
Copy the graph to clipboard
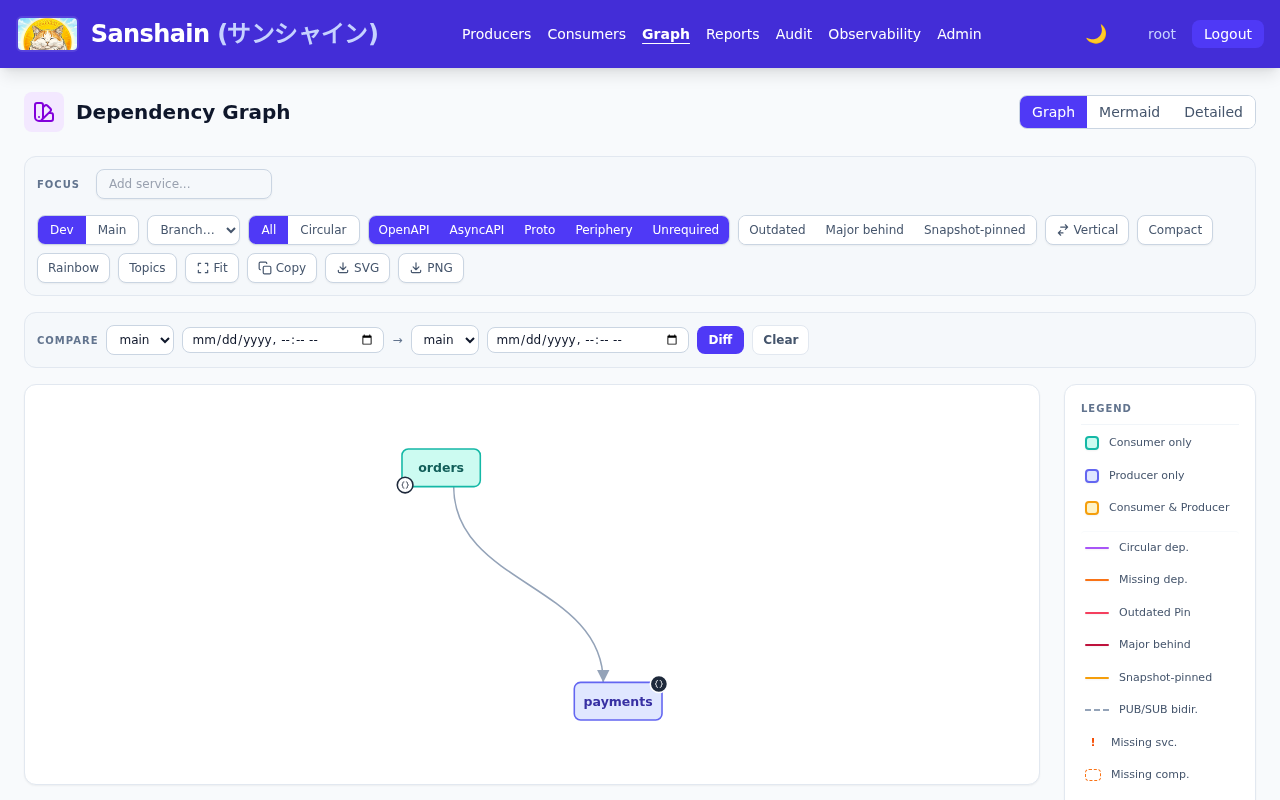282,268
